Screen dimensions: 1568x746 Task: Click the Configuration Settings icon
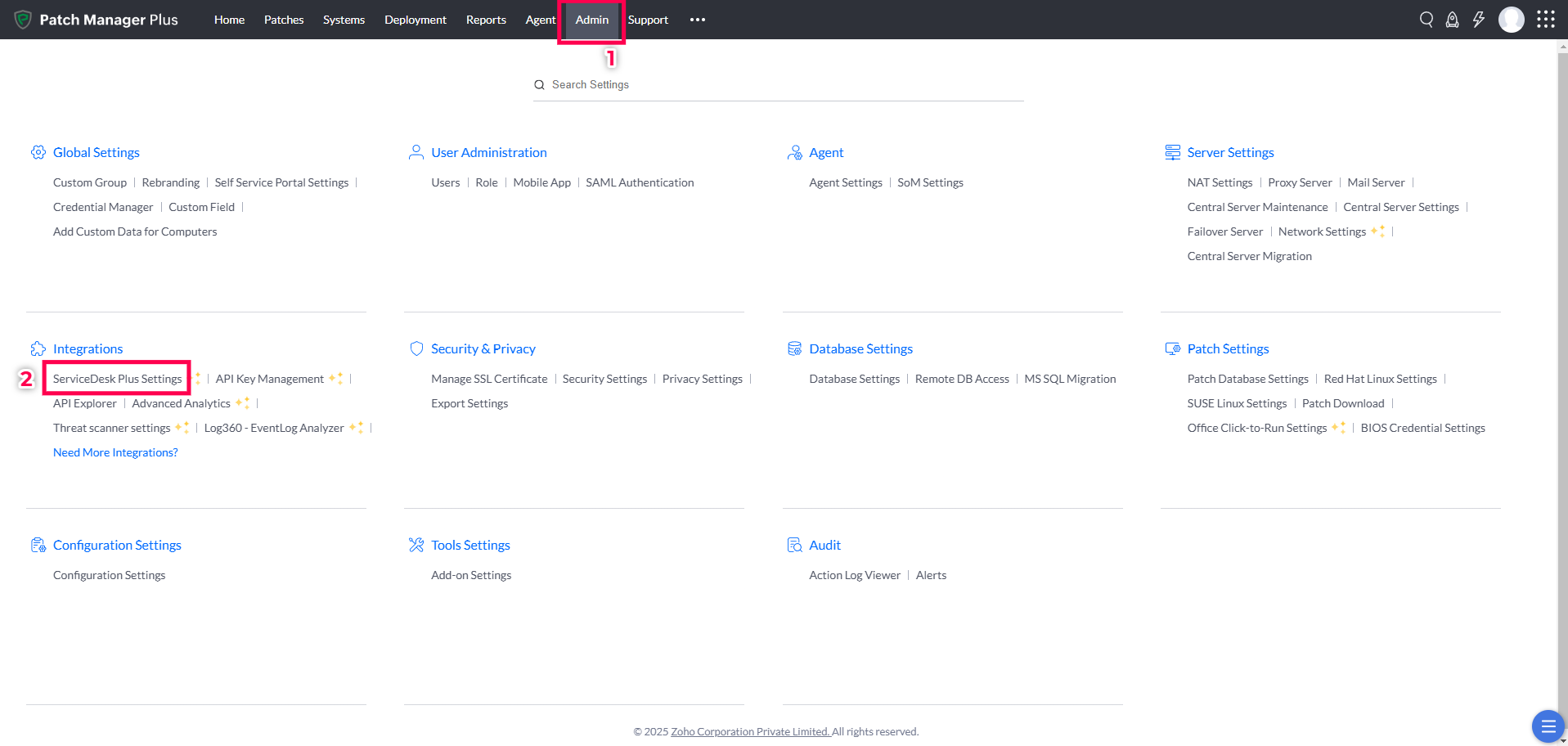(x=38, y=545)
